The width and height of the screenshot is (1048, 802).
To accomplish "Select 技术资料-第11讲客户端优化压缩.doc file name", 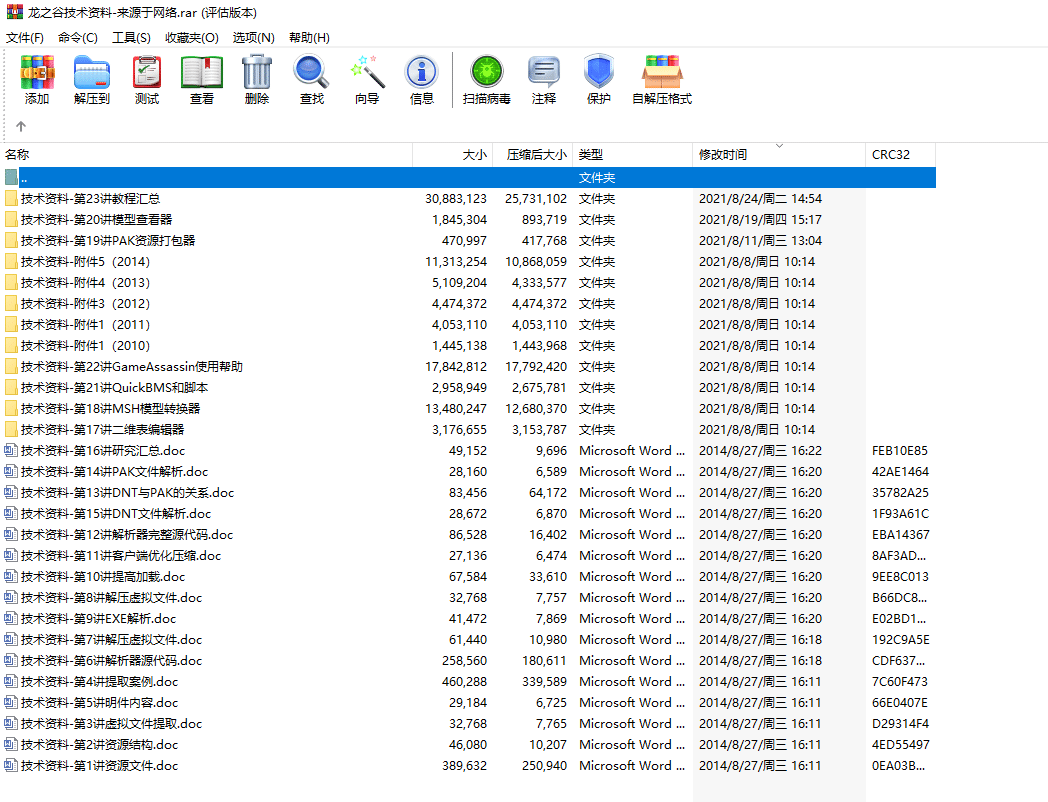I will pos(120,555).
